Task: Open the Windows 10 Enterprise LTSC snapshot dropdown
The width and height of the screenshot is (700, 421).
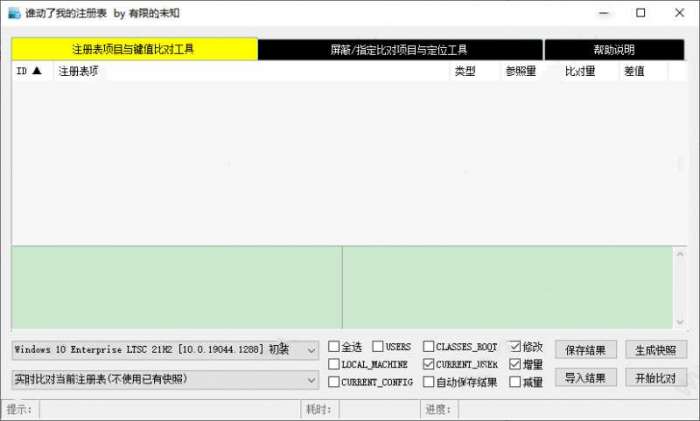Action: 165,350
